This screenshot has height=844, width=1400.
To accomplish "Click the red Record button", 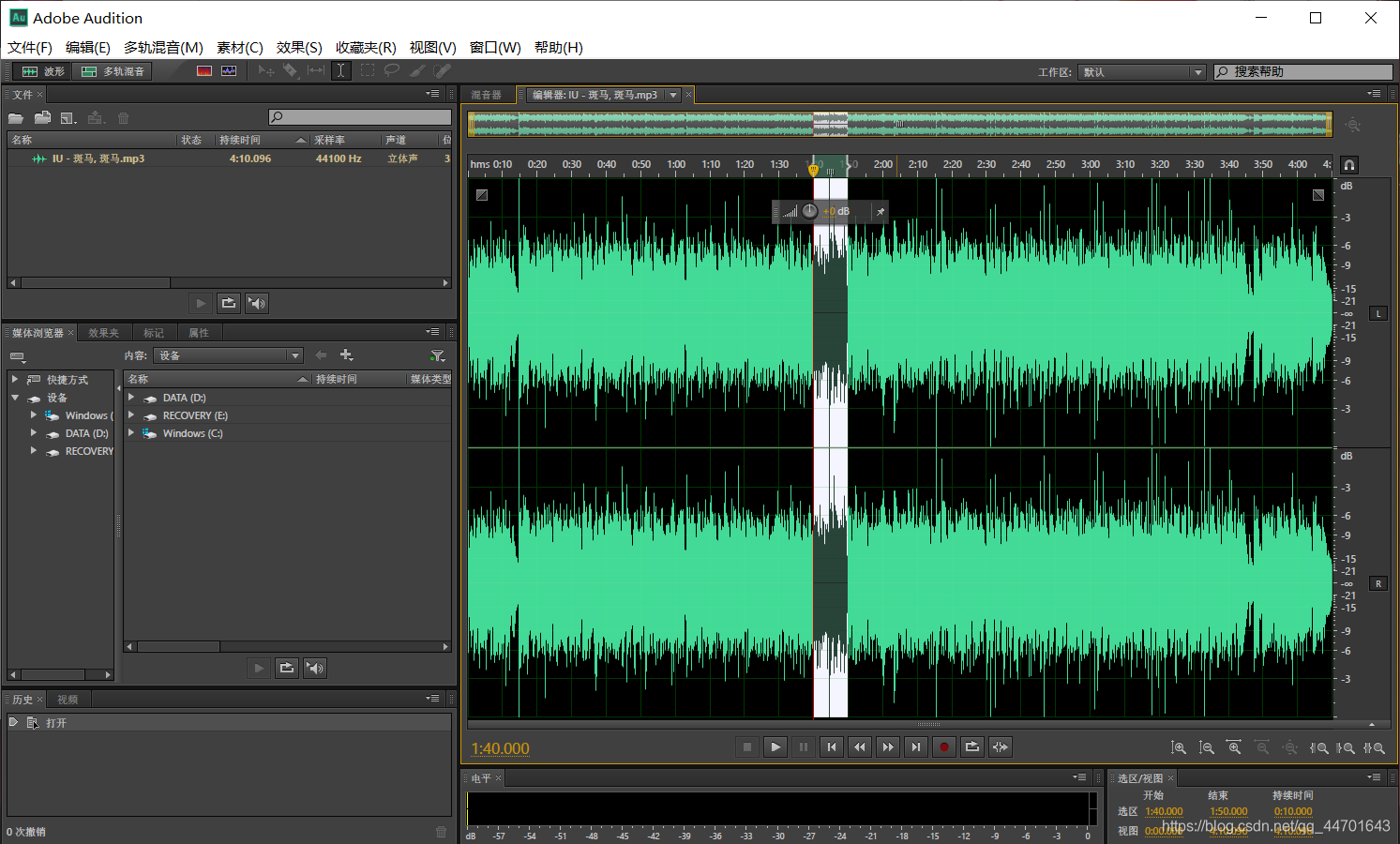I will point(944,747).
